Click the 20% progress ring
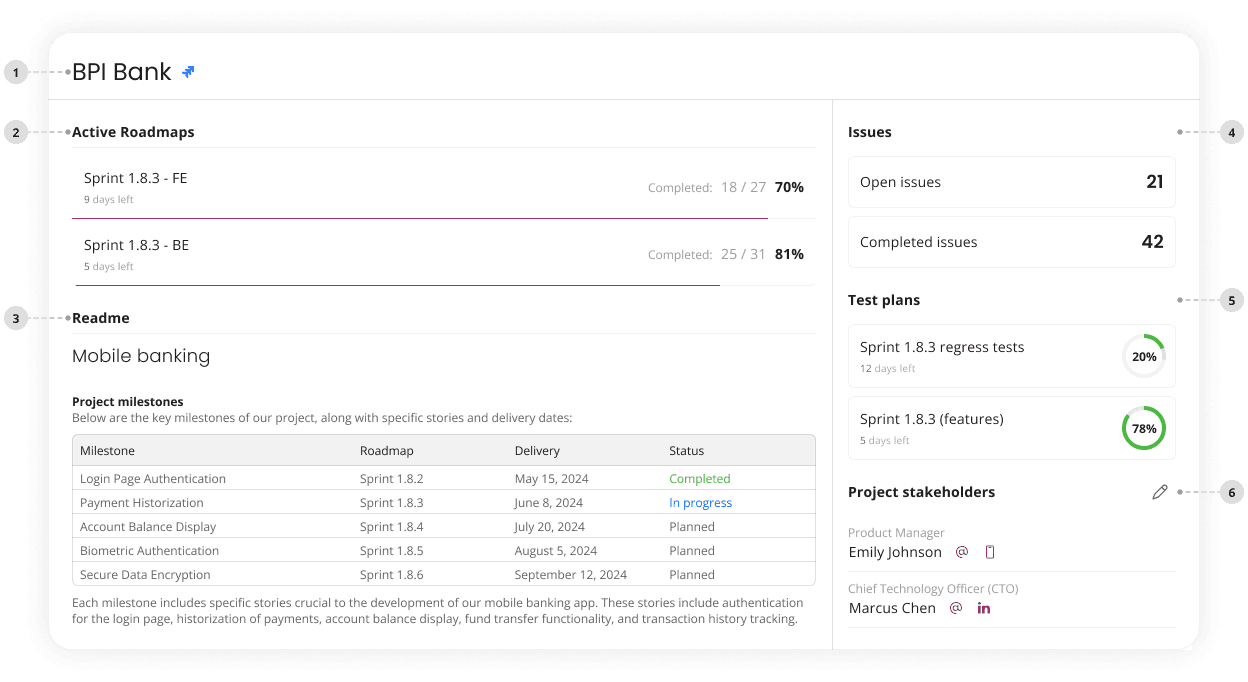 tap(1144, 356)
